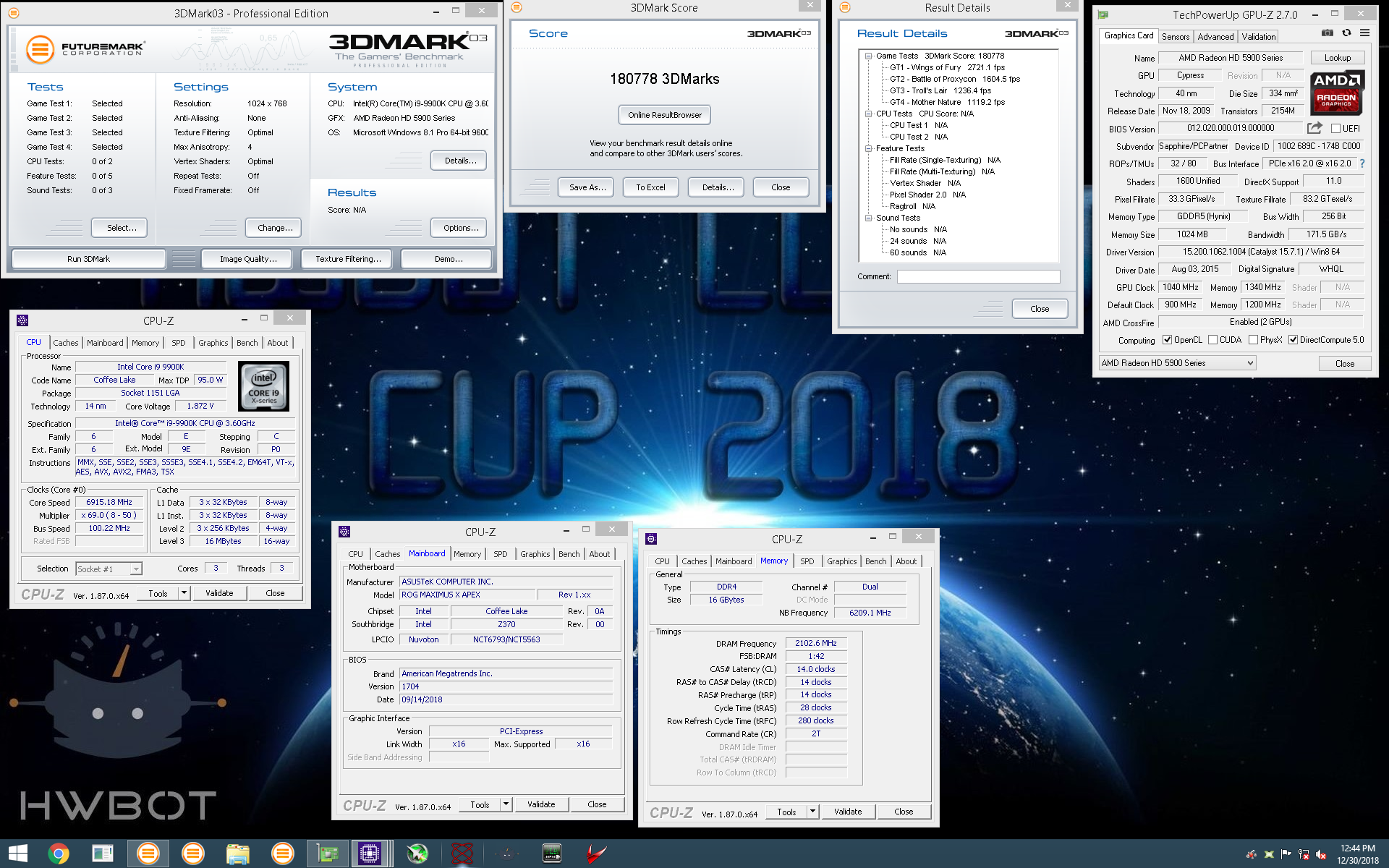Click green globe arrow taskbar icon
Viewport: 1389px width, 868px height.
tap(417, 854)
